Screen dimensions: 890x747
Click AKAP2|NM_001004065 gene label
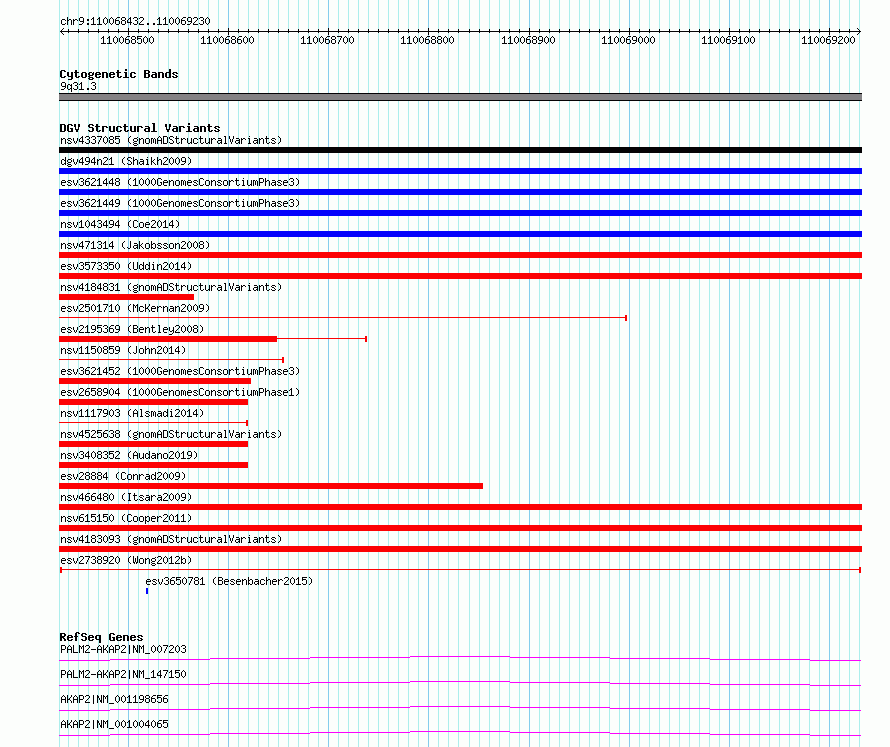tap(114, 724)
